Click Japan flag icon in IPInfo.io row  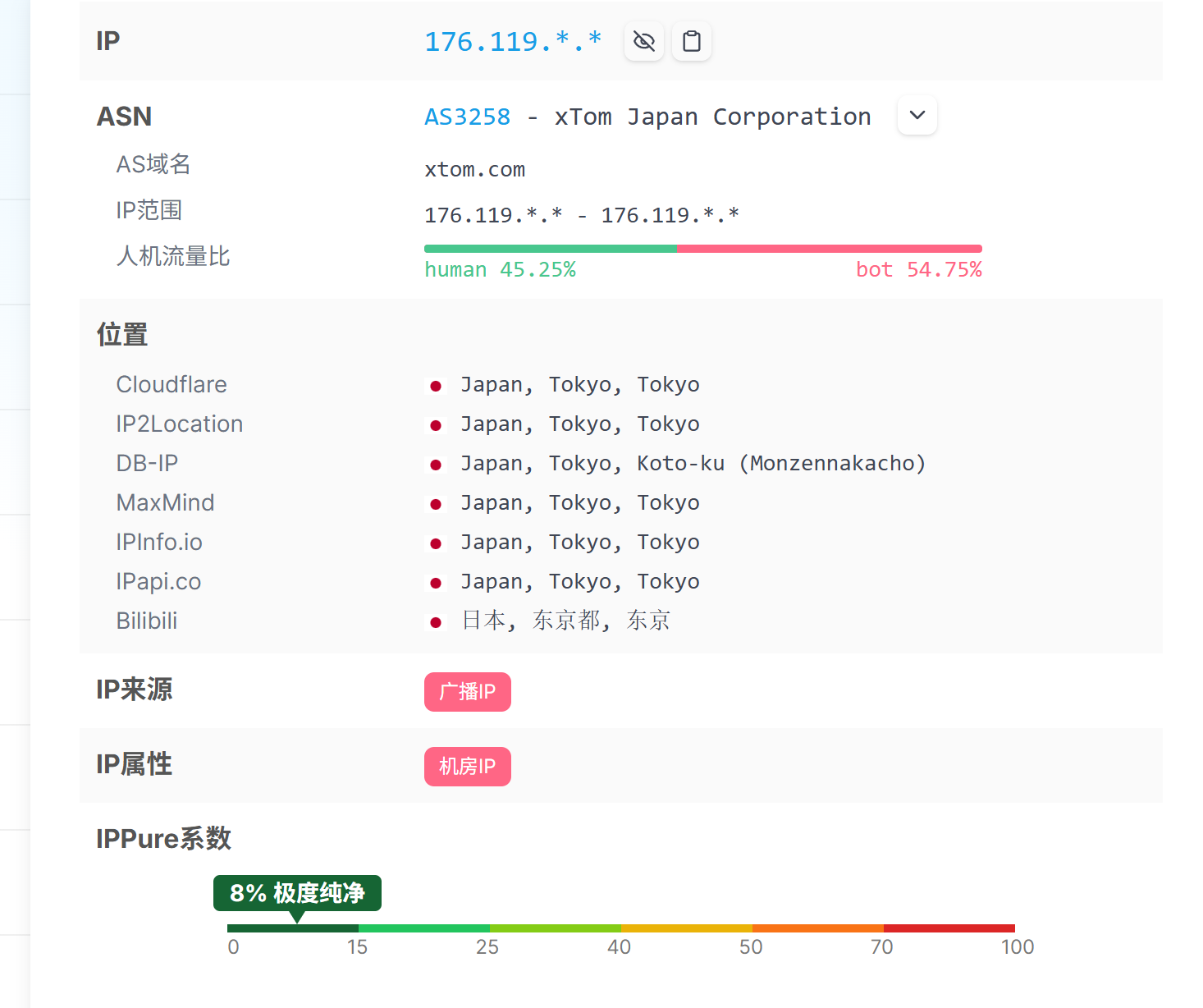(436, 543)
